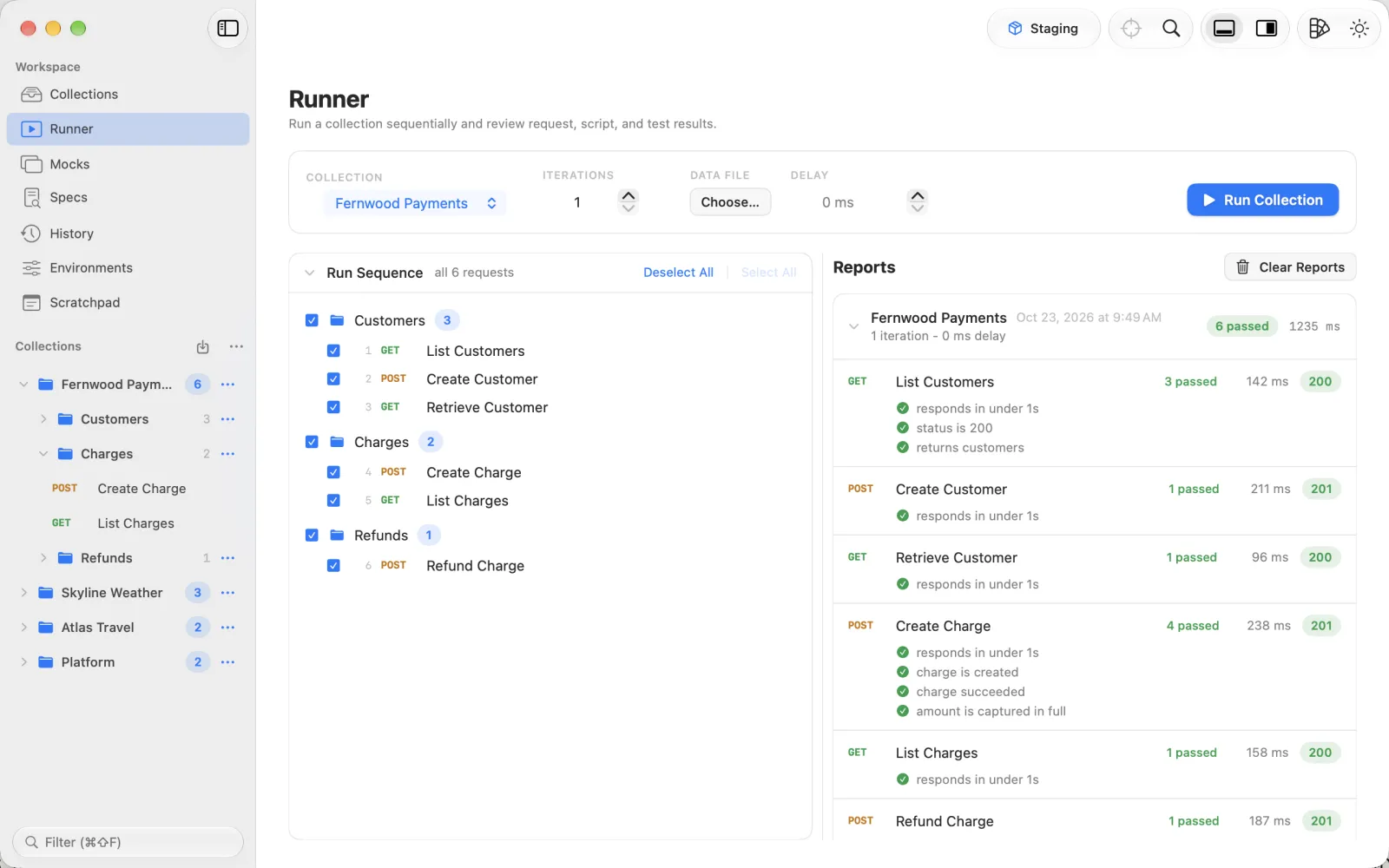The width and height of the screenshot is (1389, 868).
Task: Collapse the Run Sequence section
Action: [x=309, y=273]
